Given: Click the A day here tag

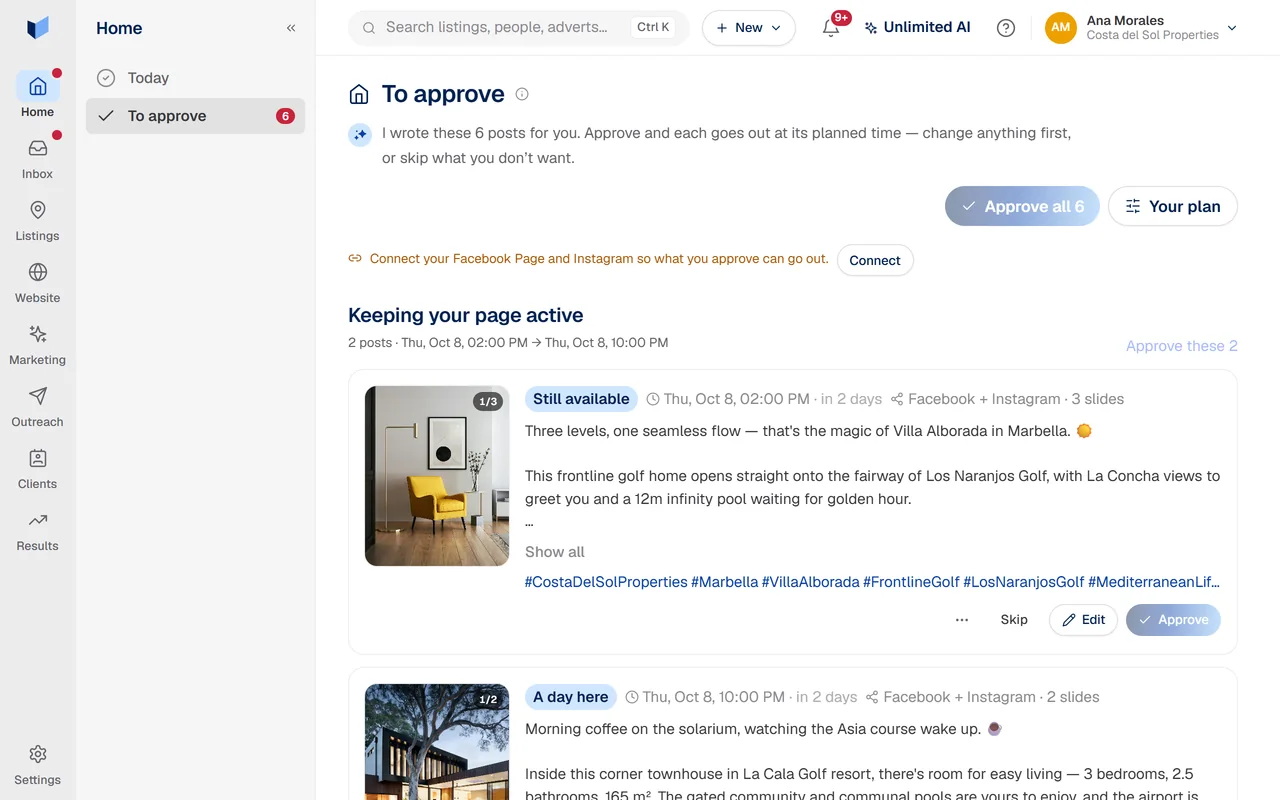Looking at the screenshot, I should coord(571,697).
